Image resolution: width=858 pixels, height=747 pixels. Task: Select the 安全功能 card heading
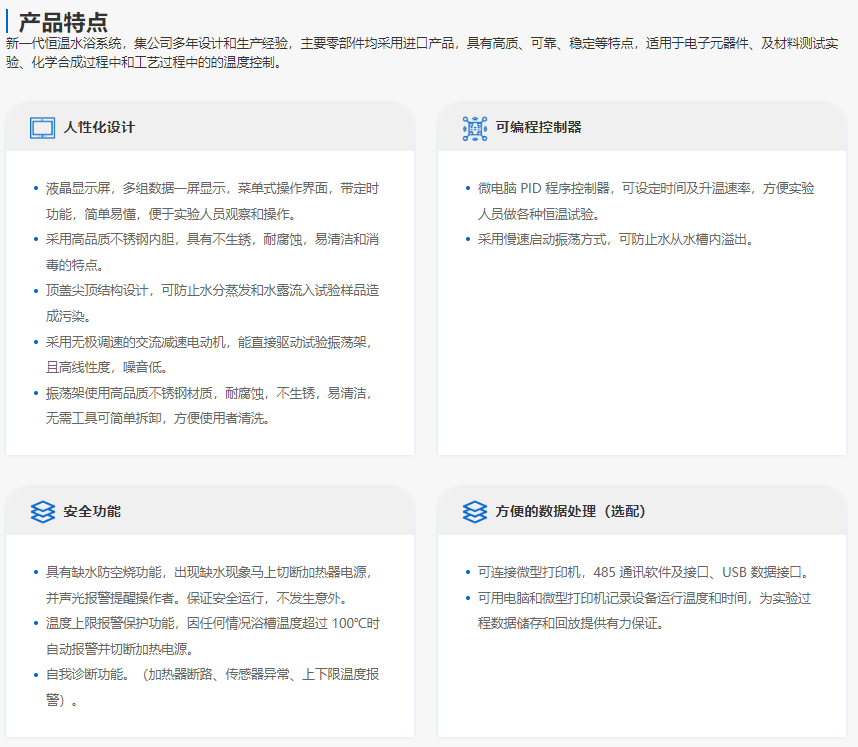pos(92,511)
